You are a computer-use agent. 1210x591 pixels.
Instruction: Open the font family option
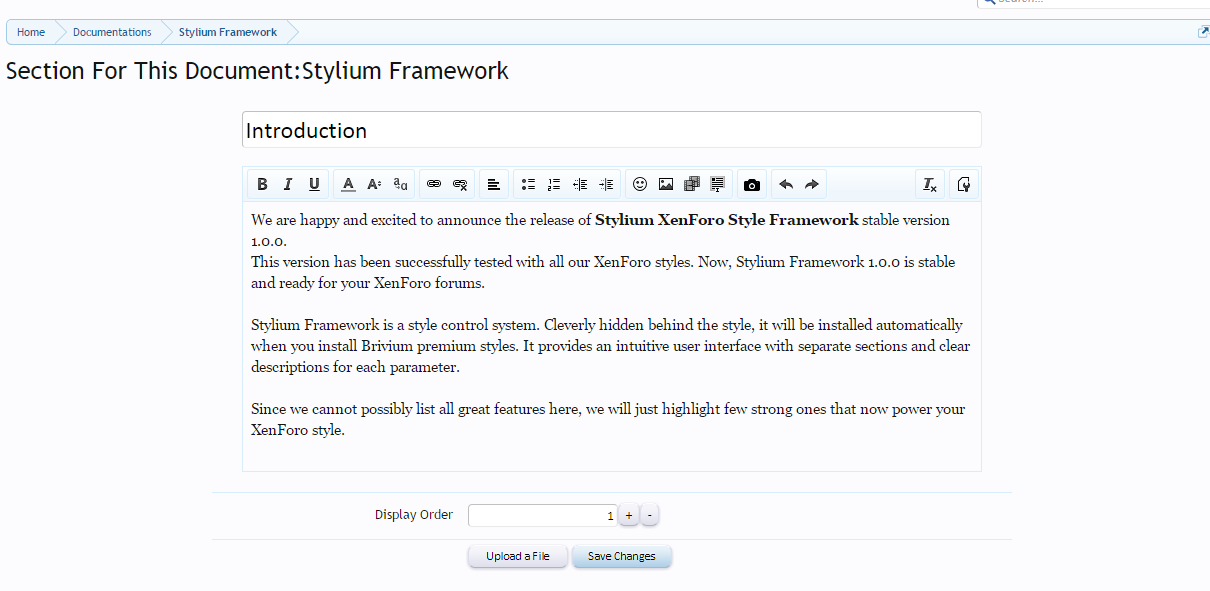coord(400,184)
